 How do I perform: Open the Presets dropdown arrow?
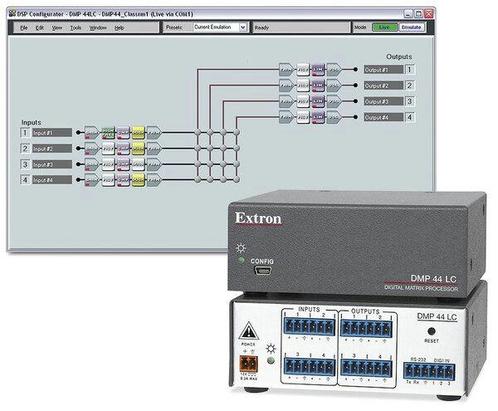(243, 27)
